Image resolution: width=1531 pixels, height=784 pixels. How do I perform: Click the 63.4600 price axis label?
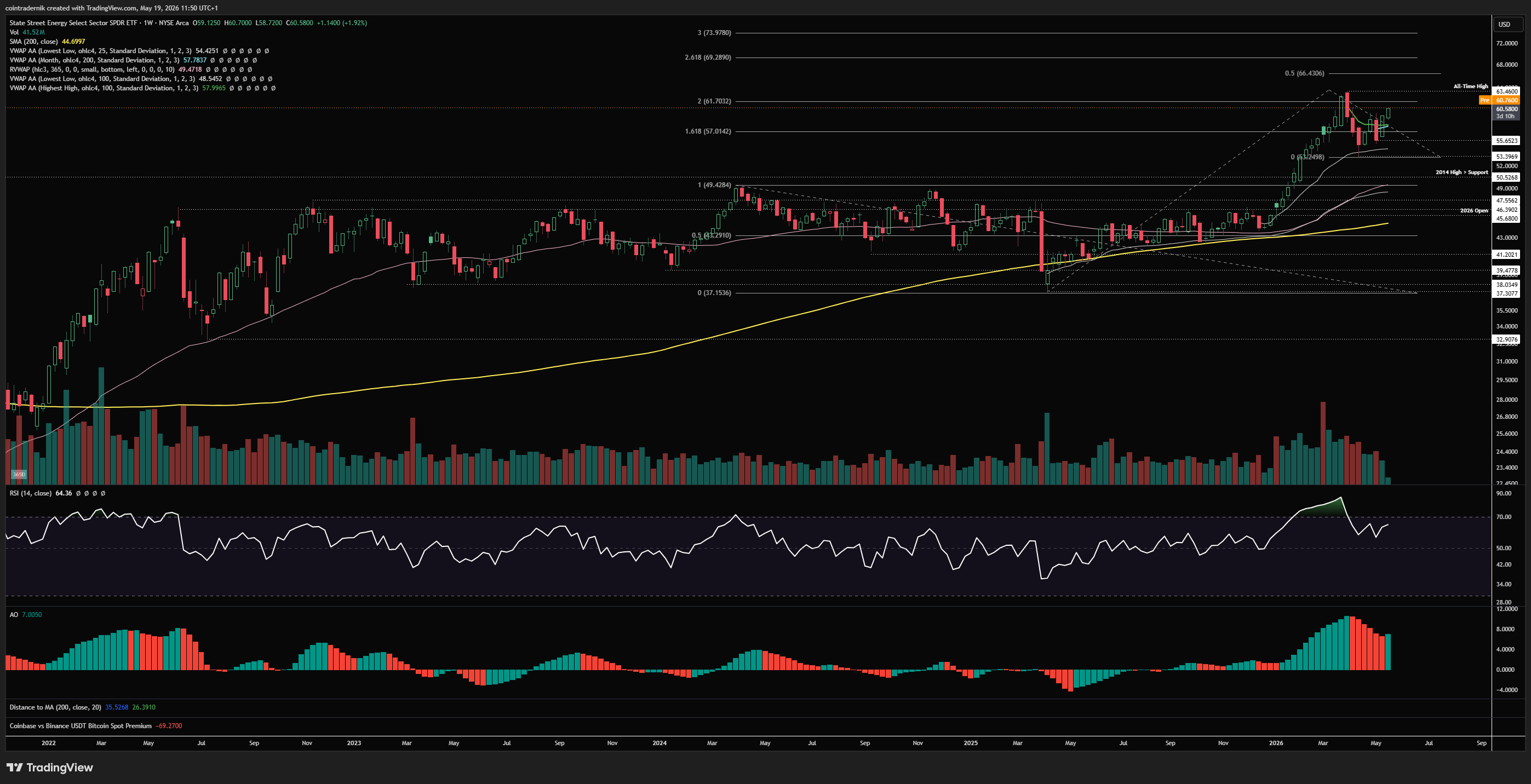tap(1507, 91)
